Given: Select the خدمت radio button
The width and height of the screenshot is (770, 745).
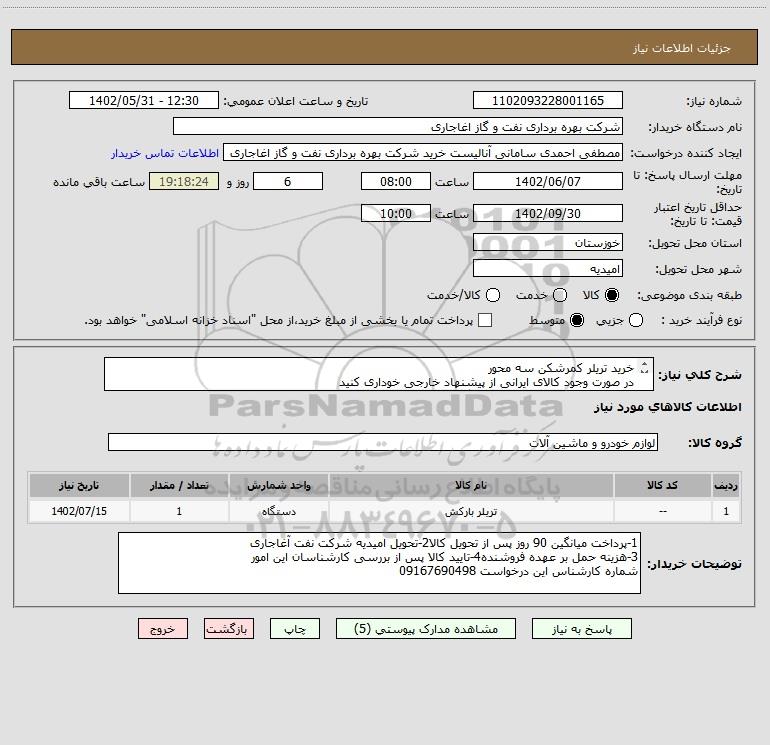Looking at the screenshot, I should pos(560,295).
